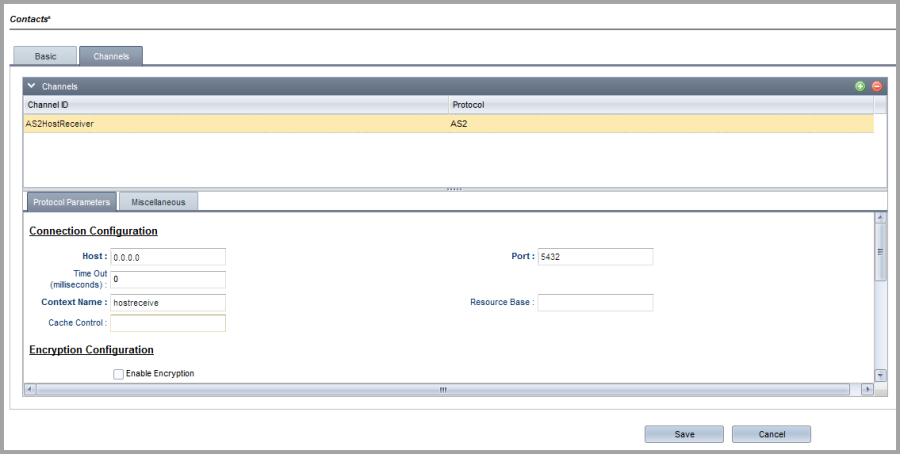Select the Protocol Parameters tab
The height and width of the screenshot is (454, 900).
72,202
